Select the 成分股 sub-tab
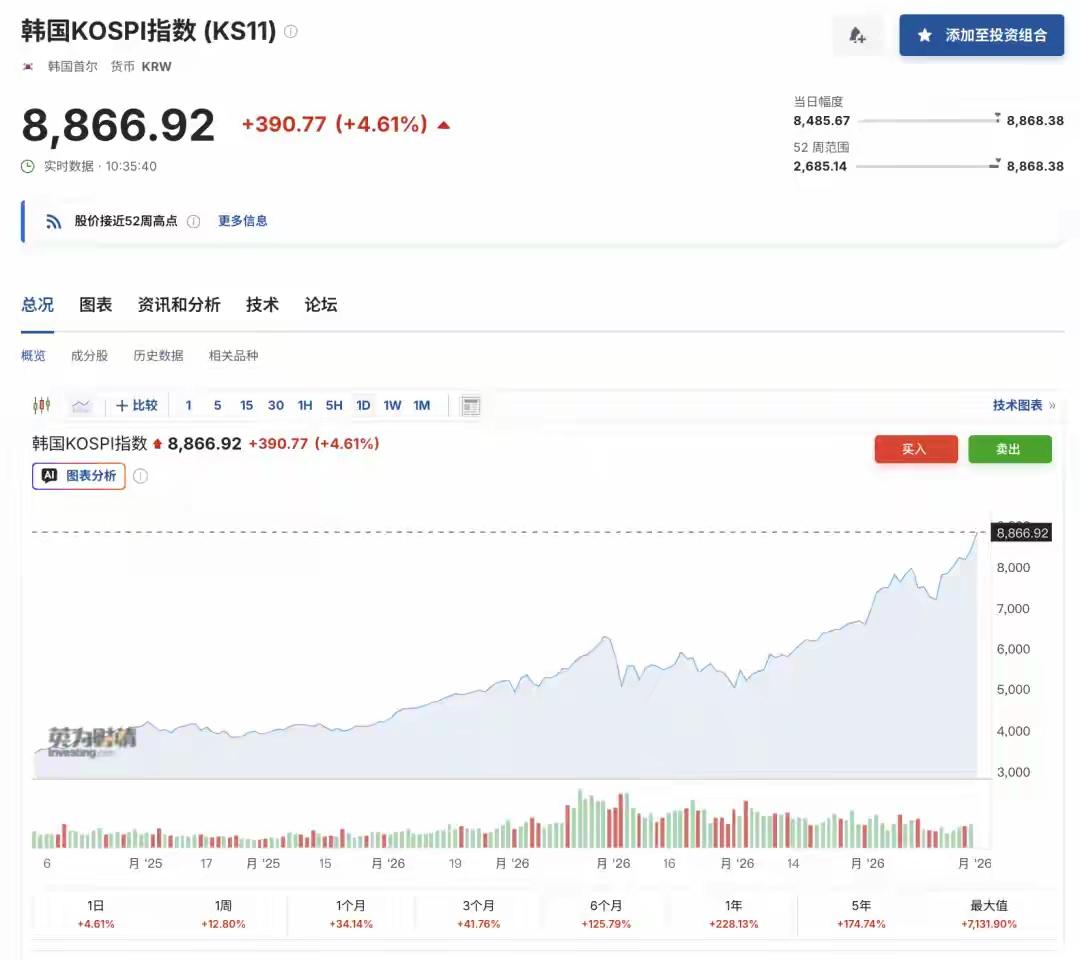The height and width of the screenshot is (960, 1080). point(90,355)
